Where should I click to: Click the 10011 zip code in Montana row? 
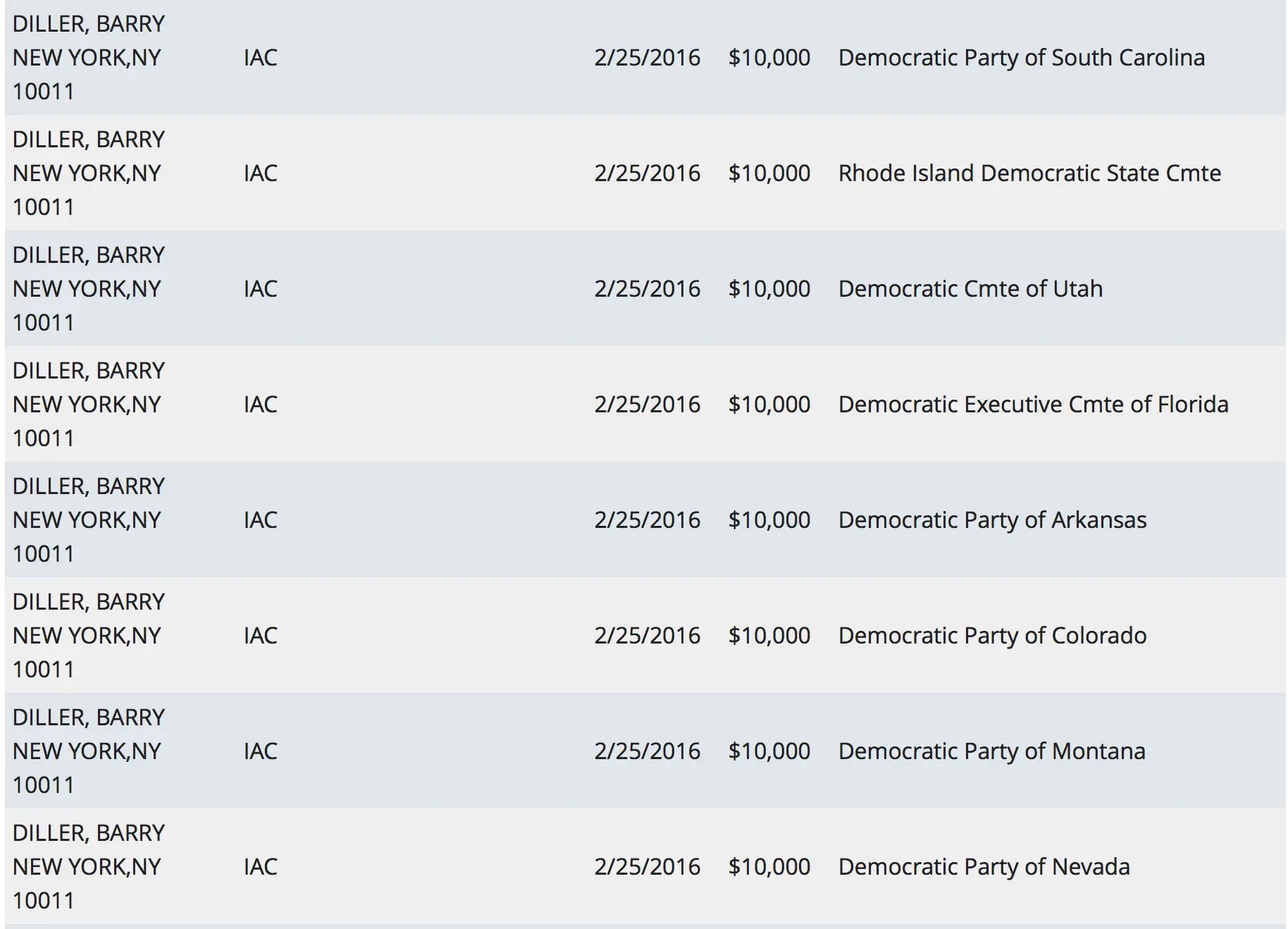coord(43,785)
